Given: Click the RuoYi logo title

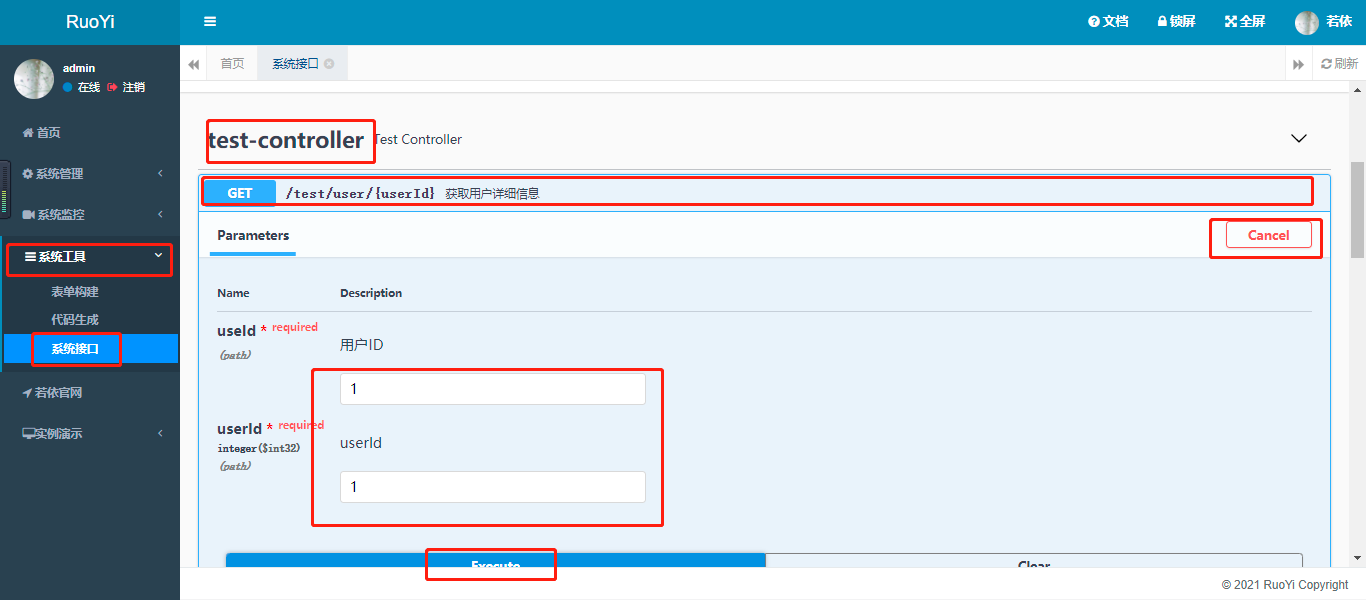Looking at the screenshot, I should [90, 22].
